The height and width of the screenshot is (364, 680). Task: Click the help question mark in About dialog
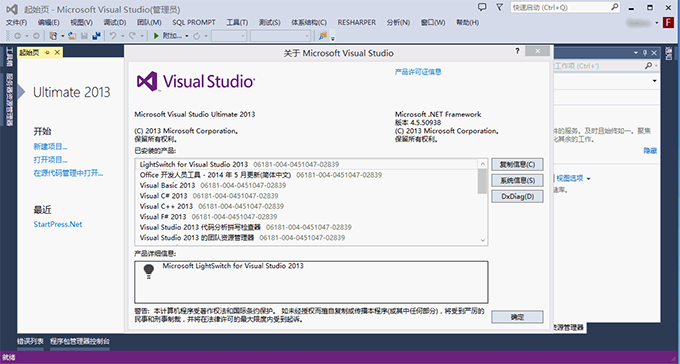click(x=517, y=52)
